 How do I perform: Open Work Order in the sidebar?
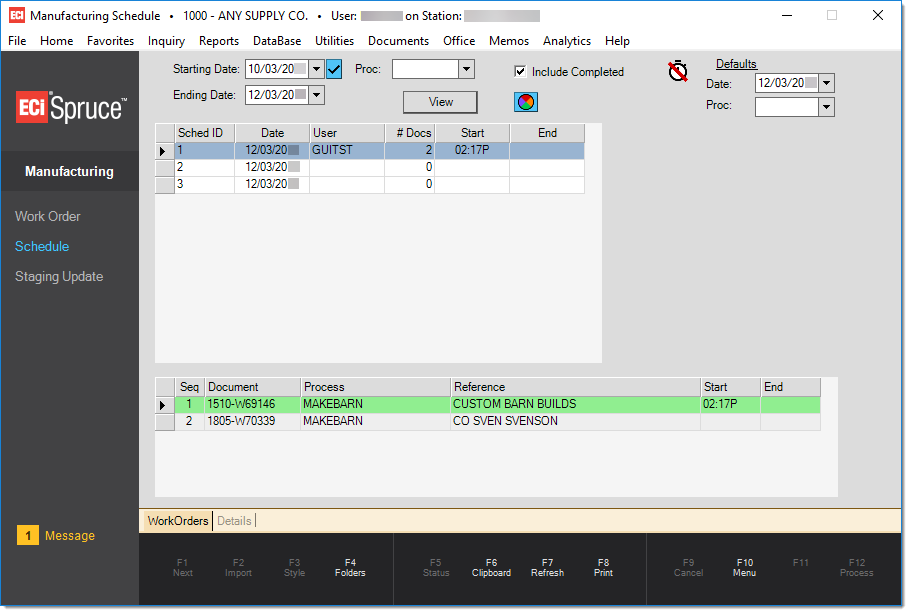click(48, 216)
